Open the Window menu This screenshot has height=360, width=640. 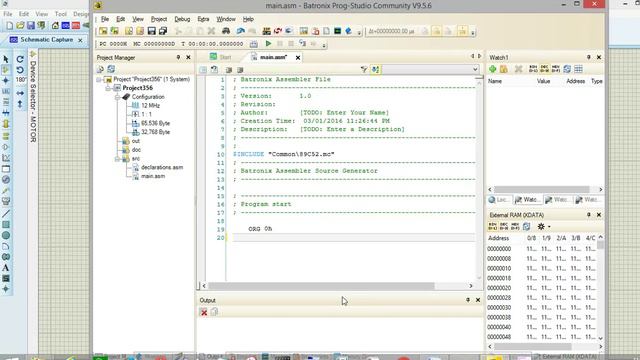point(226,19)
